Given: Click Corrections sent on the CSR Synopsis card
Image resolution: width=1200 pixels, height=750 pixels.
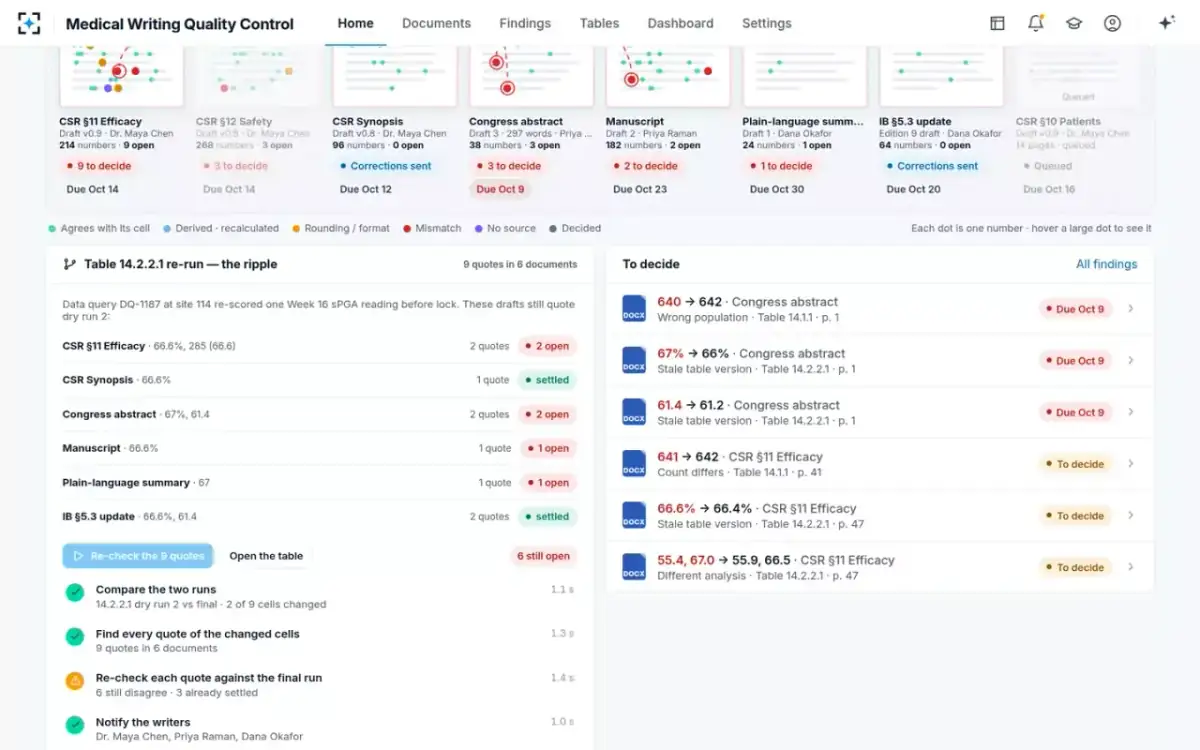Looking at the screenshot, I should click(x=384, y=166).
